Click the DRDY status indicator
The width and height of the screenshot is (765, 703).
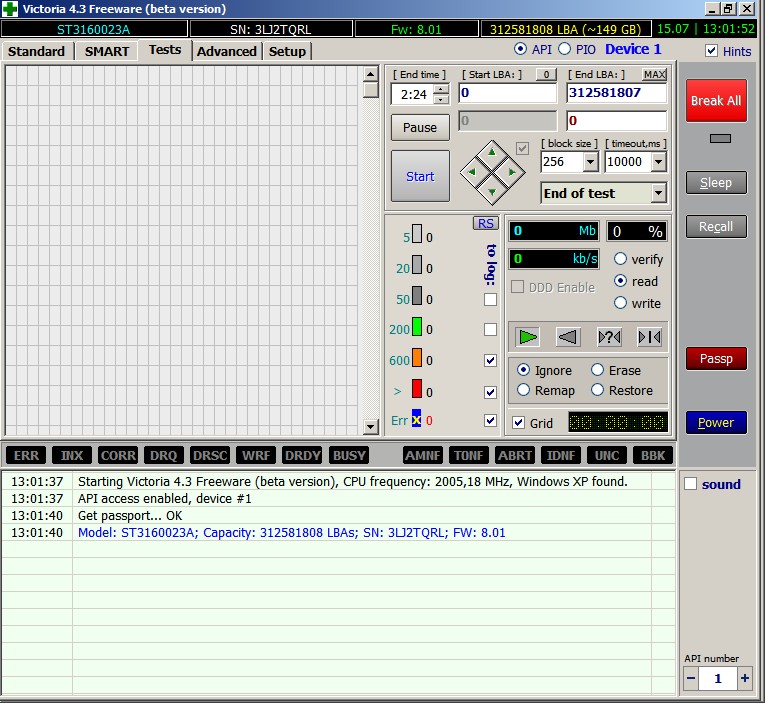pos(302,456)
